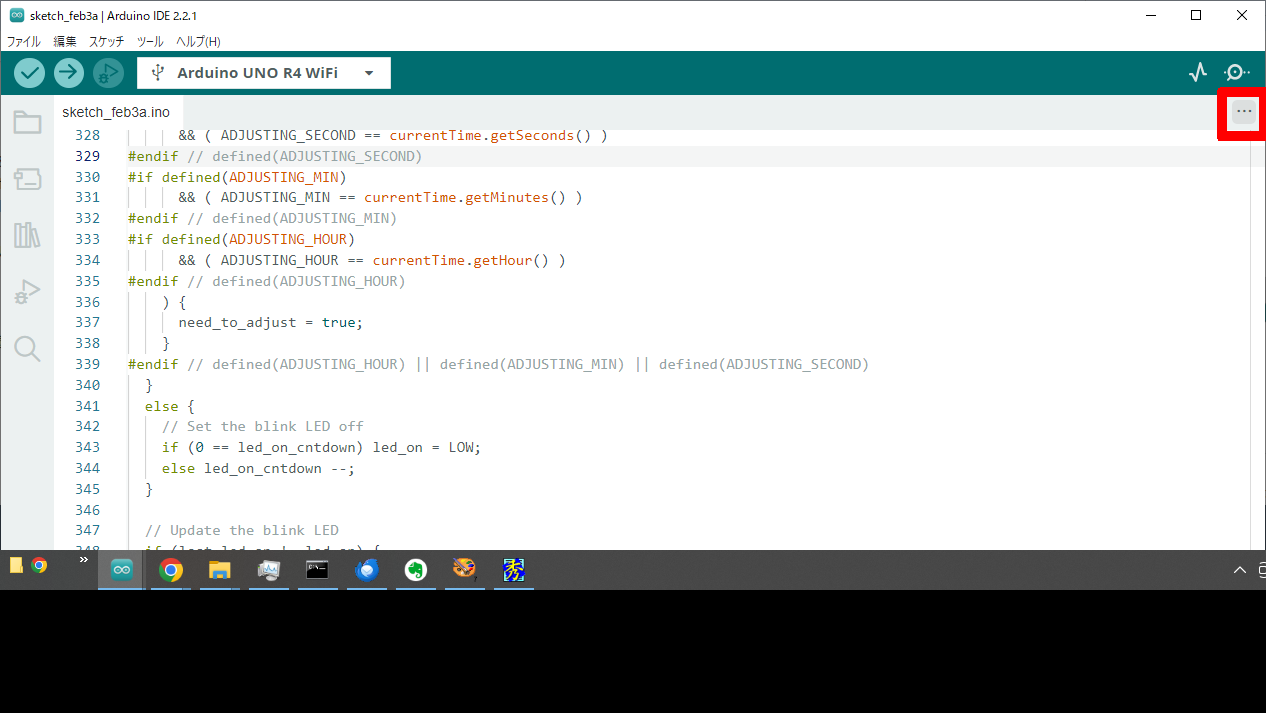Open the Sketchbook folder panel
Viewport: 1266px width, 713px height.
coord(27,123)
